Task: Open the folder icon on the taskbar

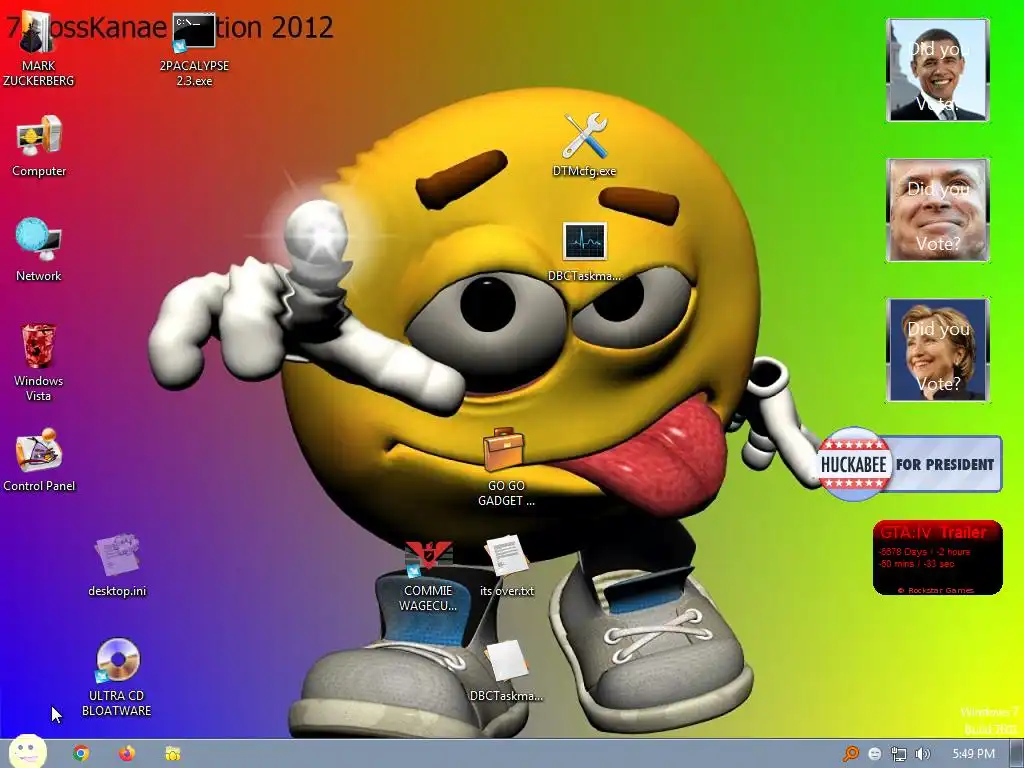Action: (172, 754)
